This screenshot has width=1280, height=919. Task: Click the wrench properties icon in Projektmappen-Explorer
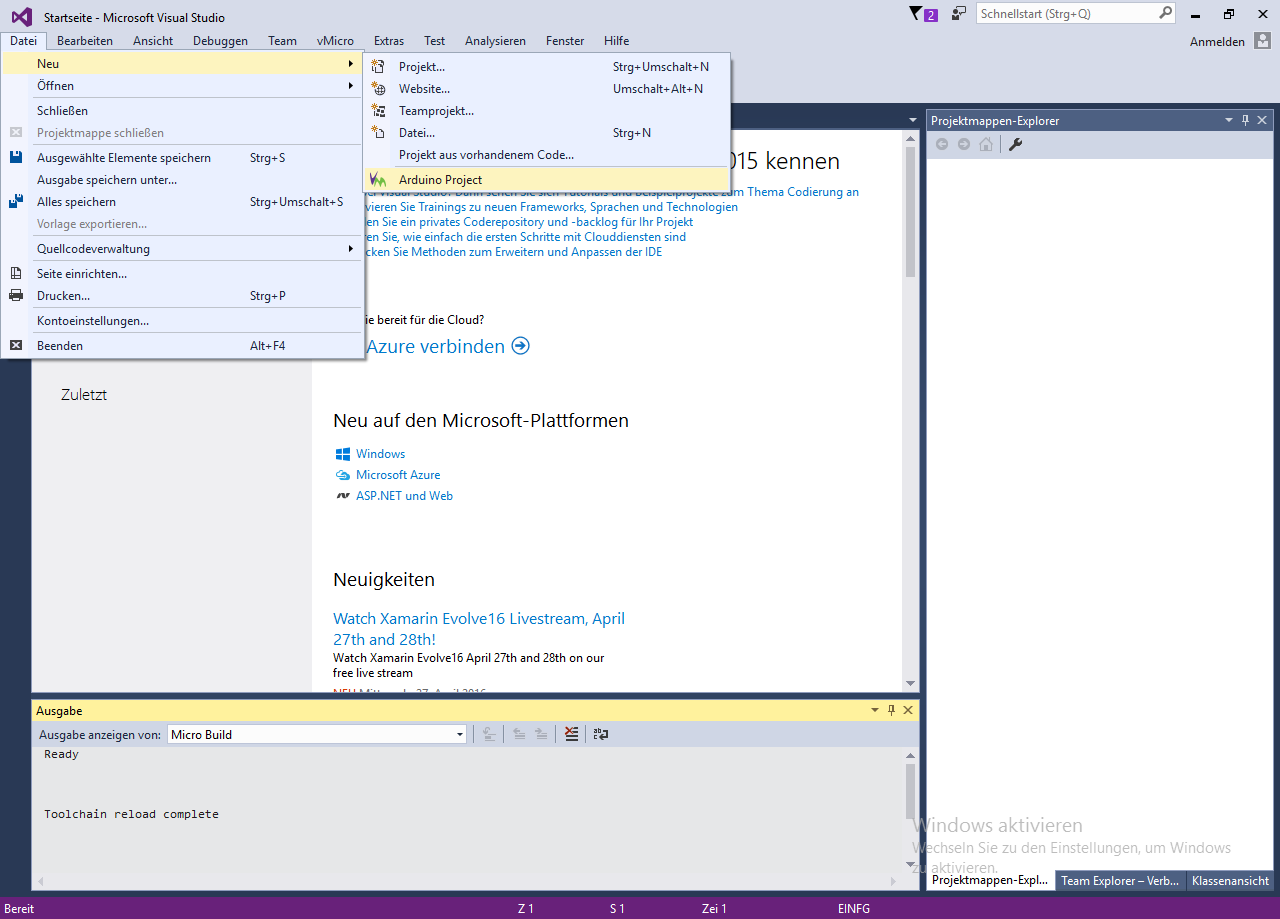(x=1015, y=144)
